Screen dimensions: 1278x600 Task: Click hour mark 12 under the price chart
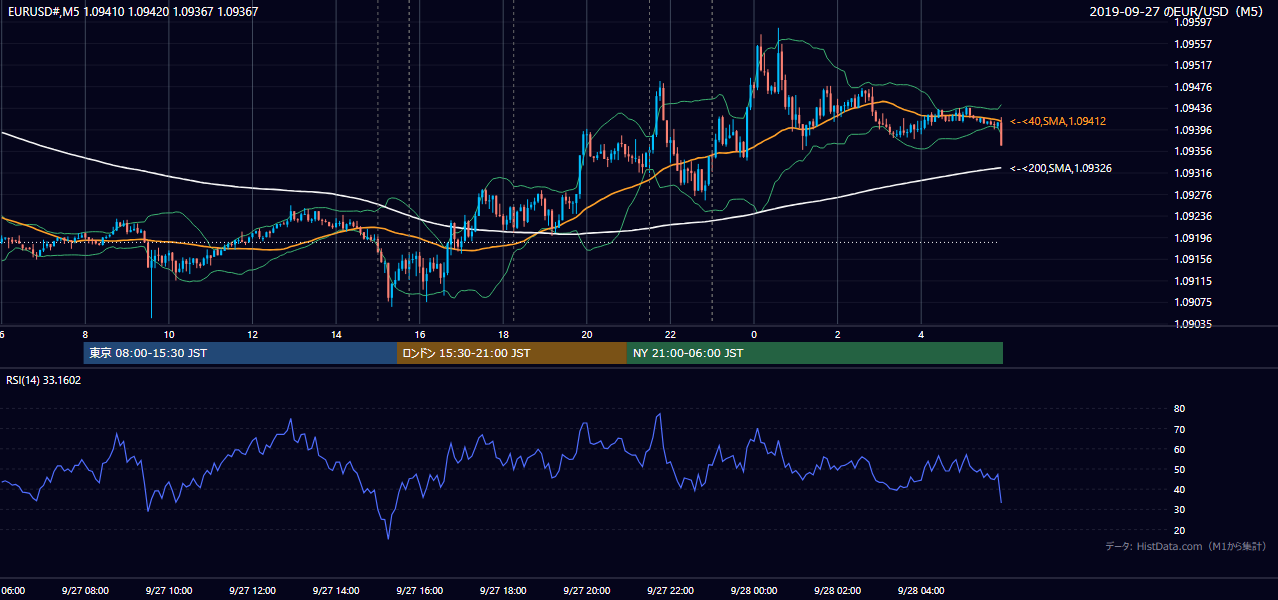(x=252, y=334)
